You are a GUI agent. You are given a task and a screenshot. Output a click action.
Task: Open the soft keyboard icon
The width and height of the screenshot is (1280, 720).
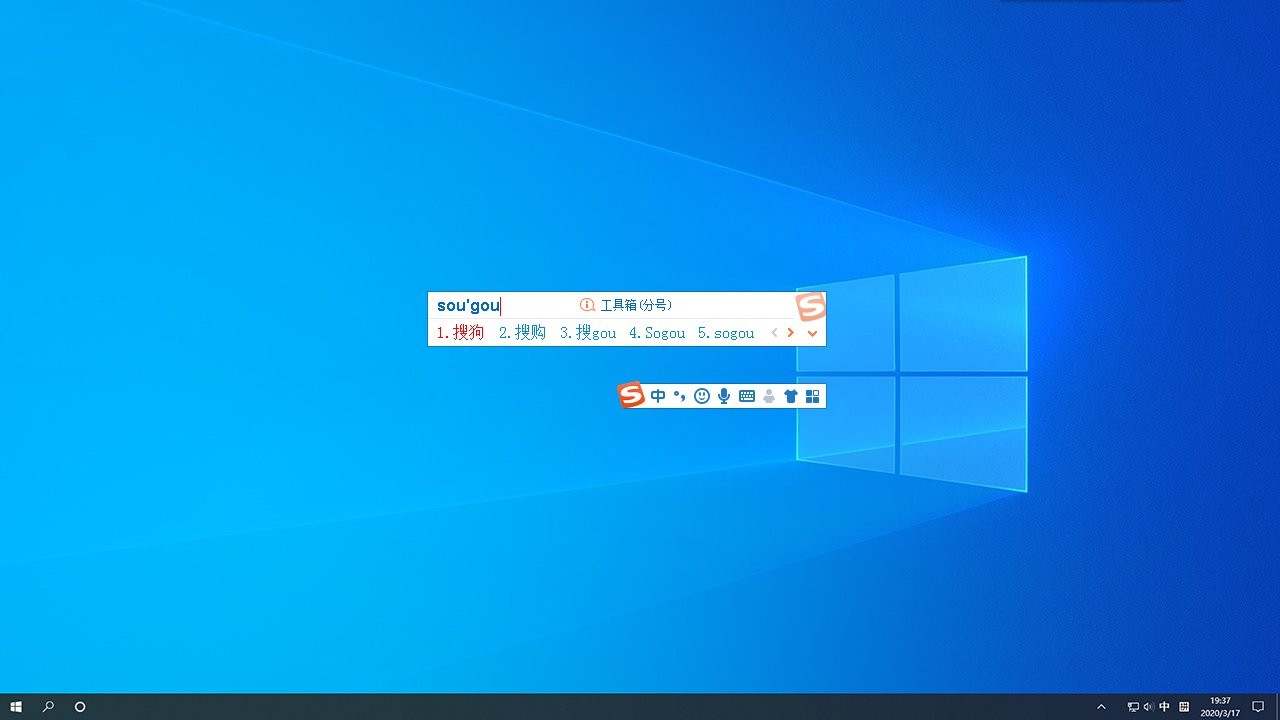point(746,395)
